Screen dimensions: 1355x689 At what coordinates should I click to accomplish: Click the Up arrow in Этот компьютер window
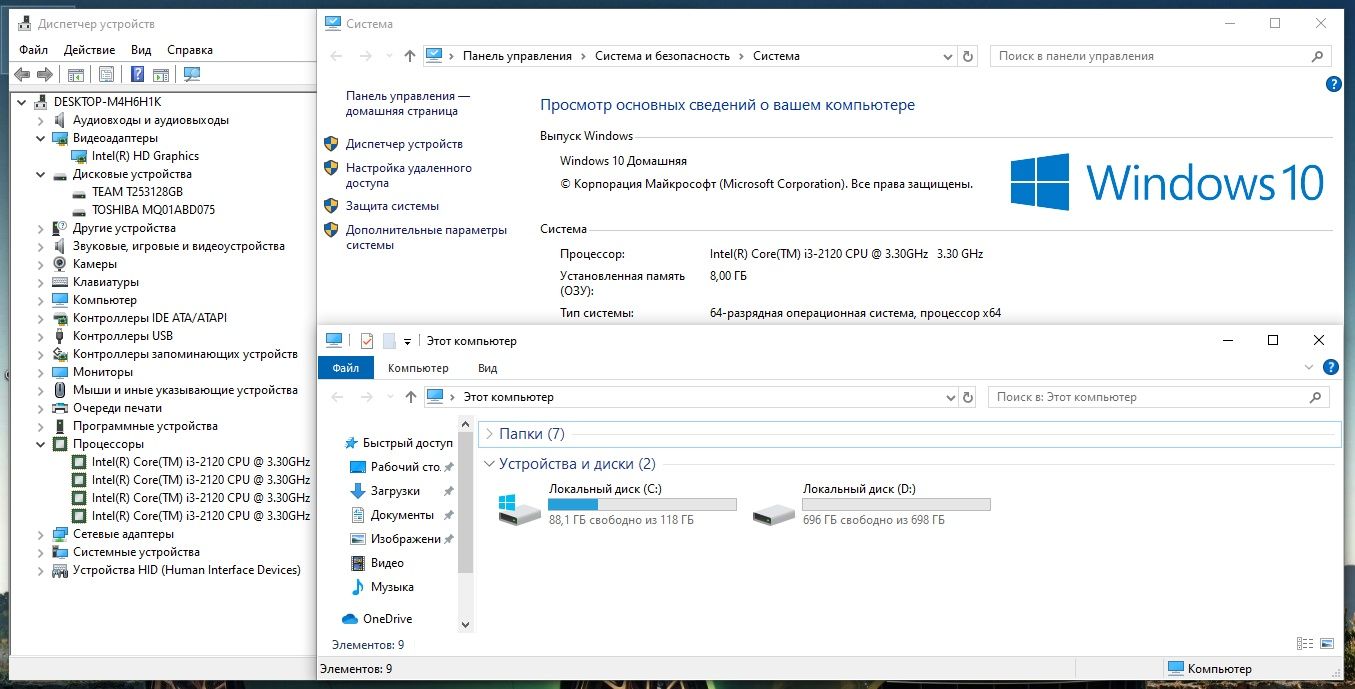(x=410, y=397)
